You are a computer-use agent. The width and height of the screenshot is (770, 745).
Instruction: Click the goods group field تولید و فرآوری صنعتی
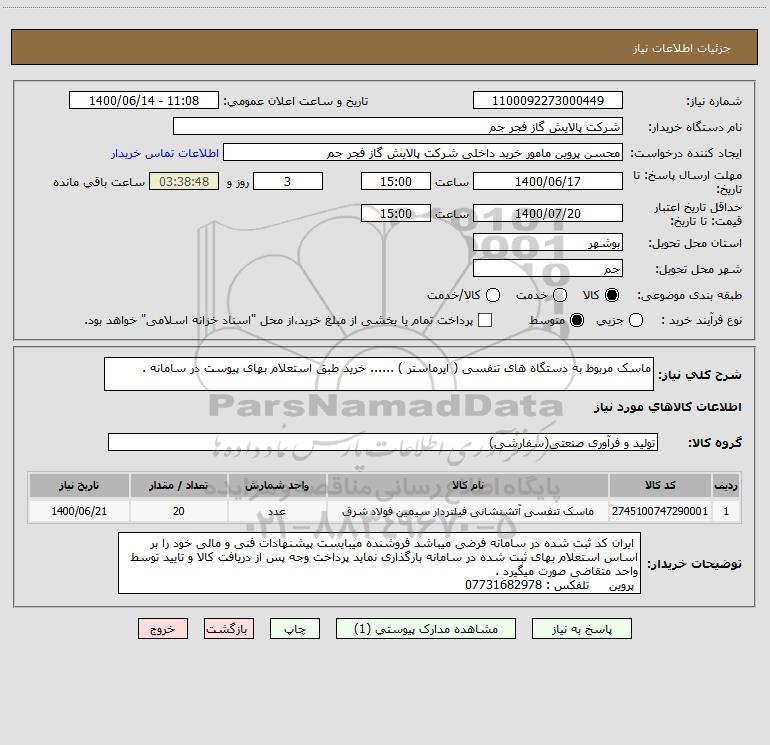tap(383, 442)
